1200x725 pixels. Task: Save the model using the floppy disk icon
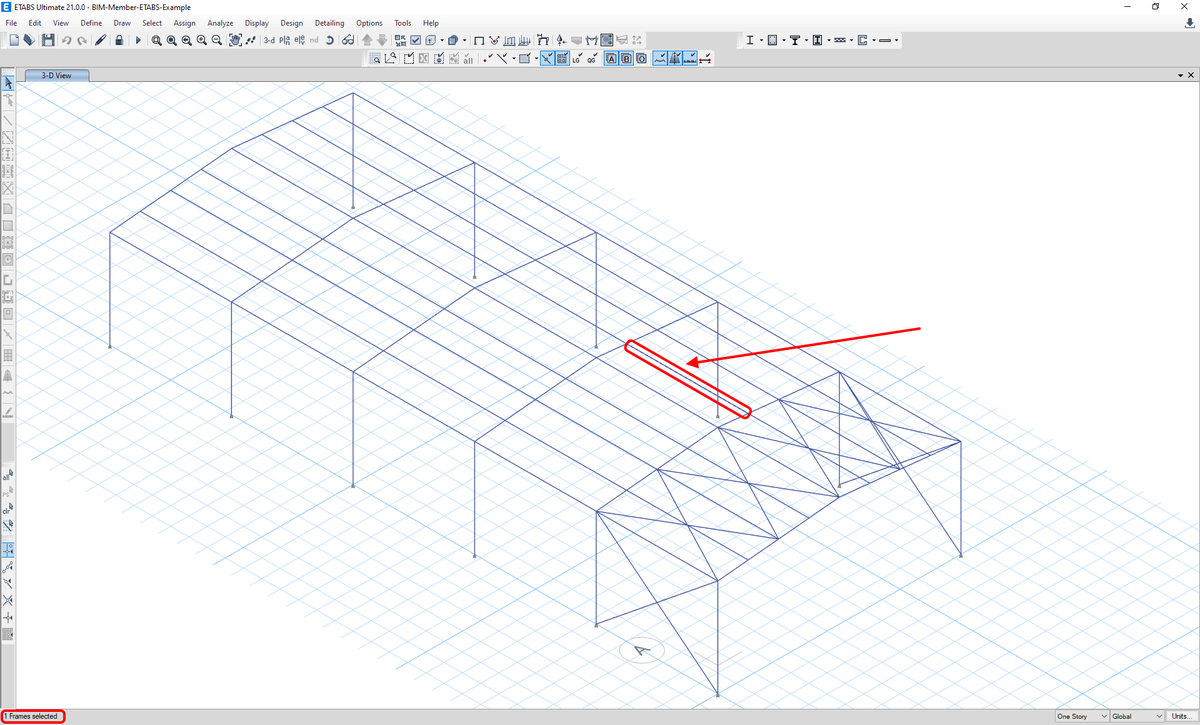(48, 40)
